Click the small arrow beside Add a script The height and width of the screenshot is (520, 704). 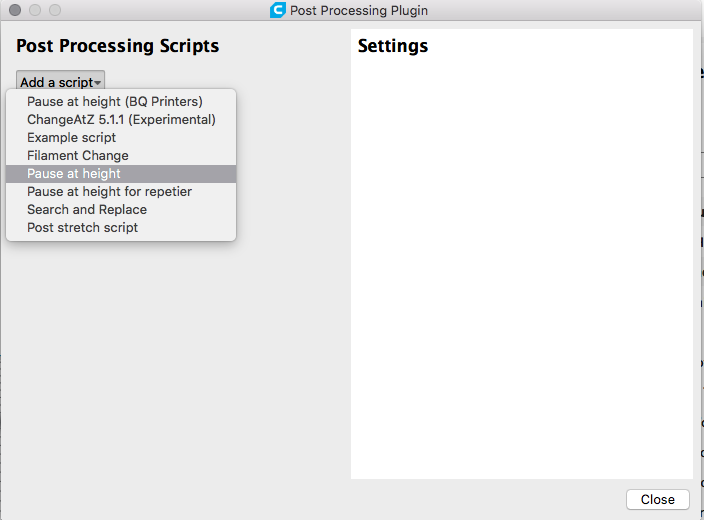(x=97, y=83)
